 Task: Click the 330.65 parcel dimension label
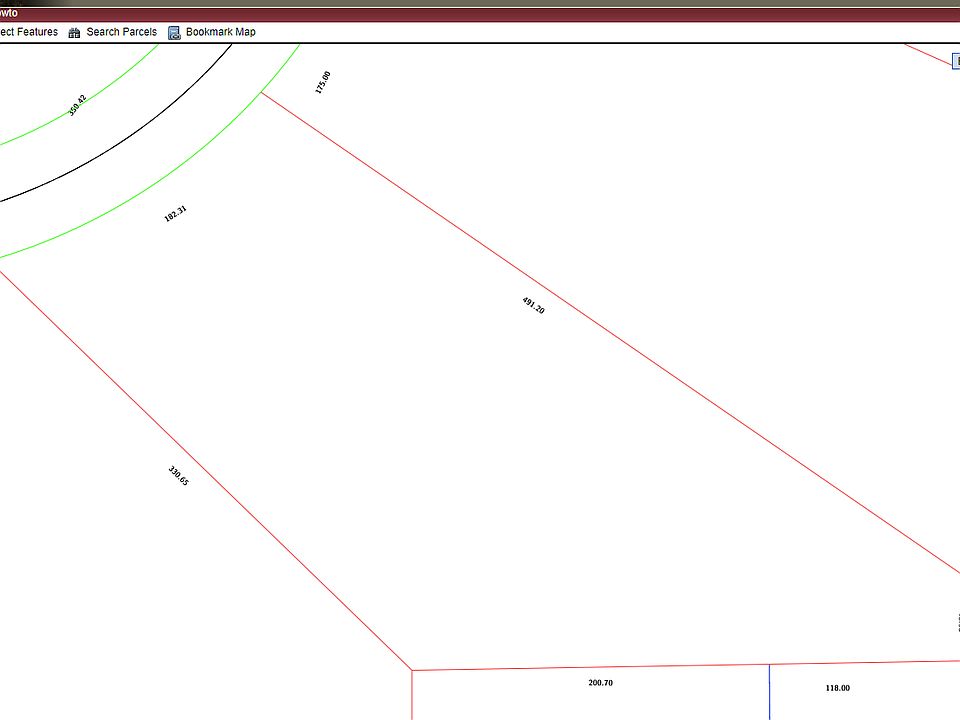pyautogui.click(x=178, y=476)
